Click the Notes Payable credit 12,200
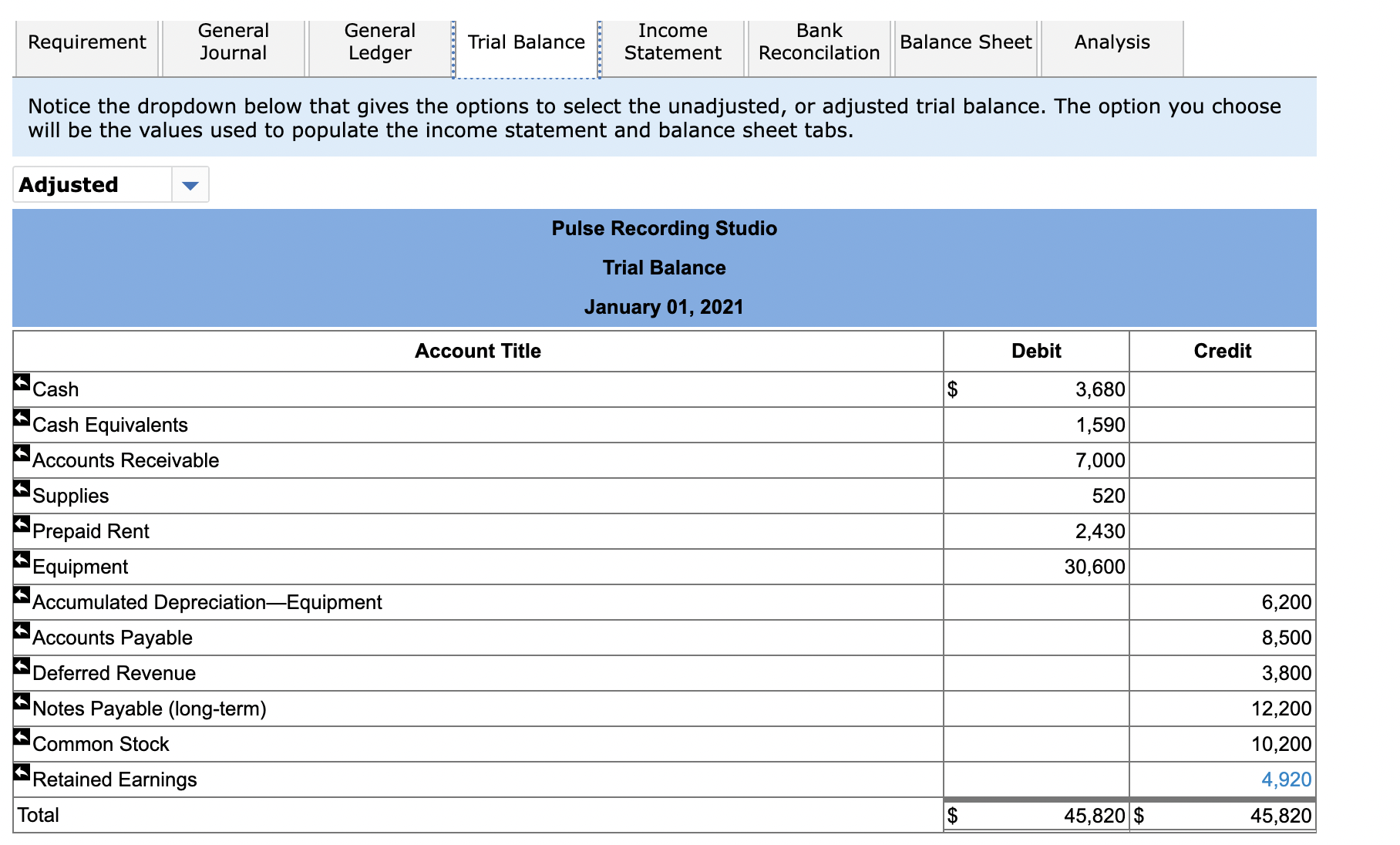The image size is (1400, 845). 1281,709
